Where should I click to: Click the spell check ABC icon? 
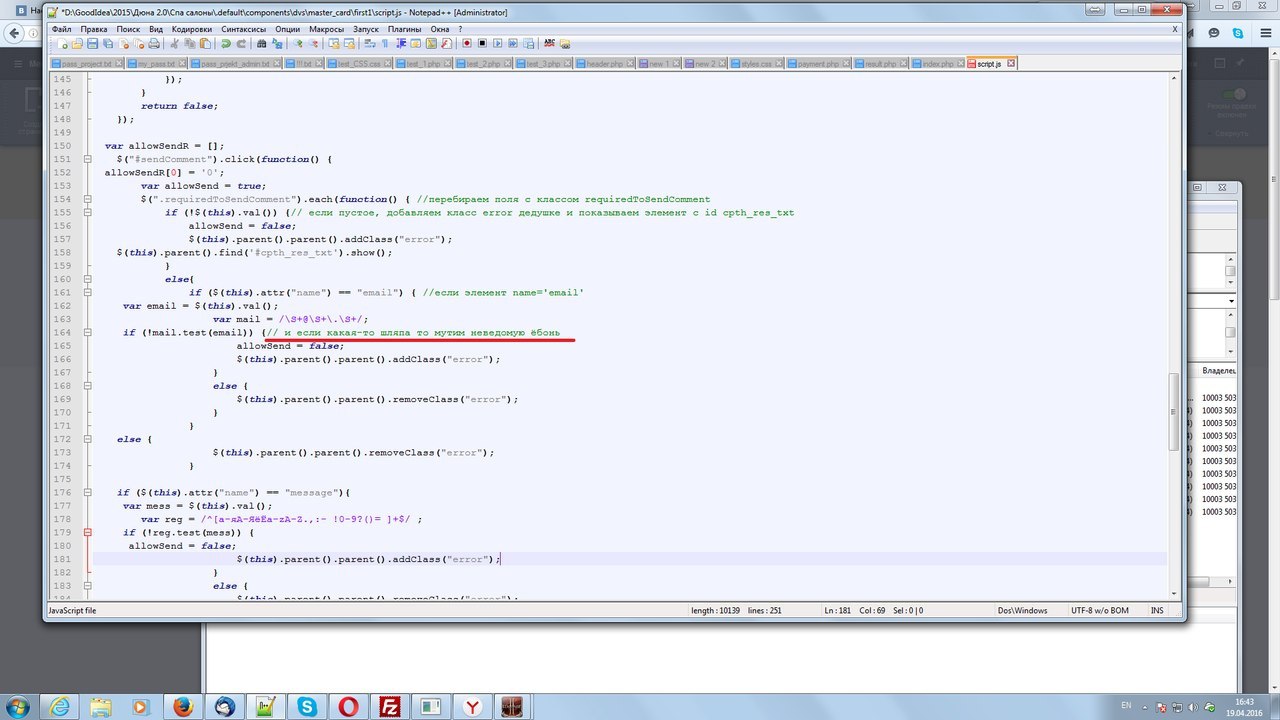click(x=549, y=44)
